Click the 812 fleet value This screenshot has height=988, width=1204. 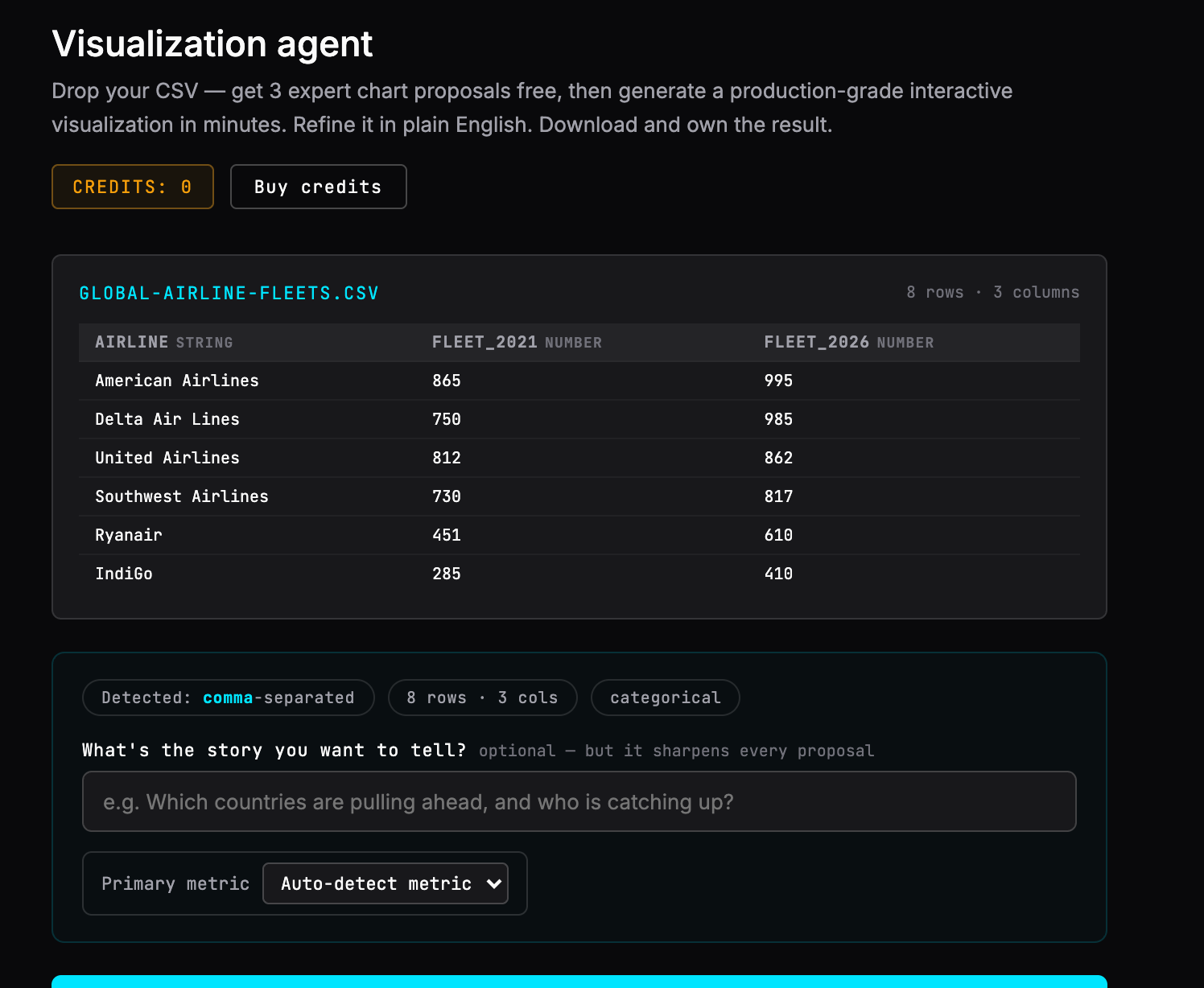point(447,458)
